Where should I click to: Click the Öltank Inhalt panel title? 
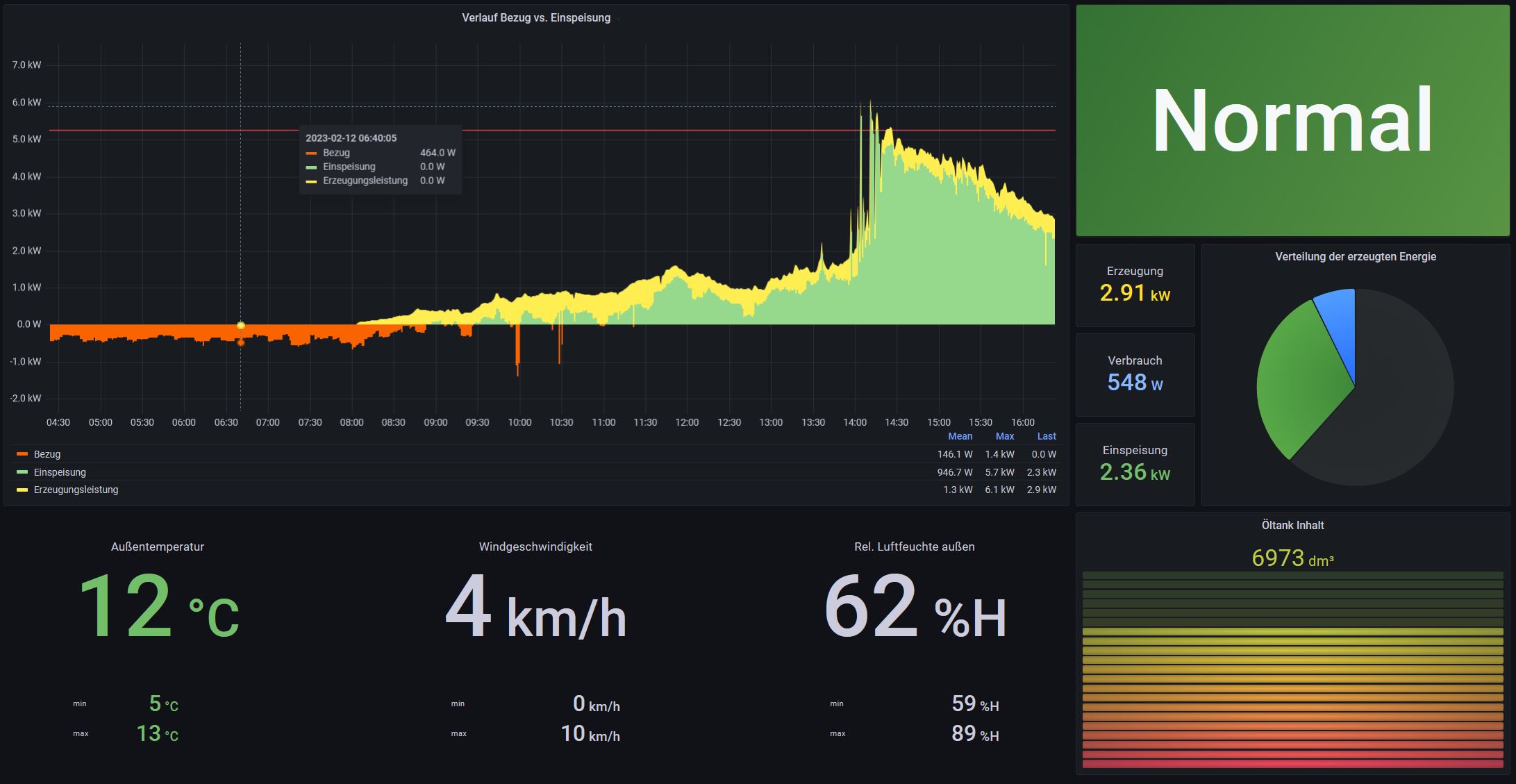1292,526
